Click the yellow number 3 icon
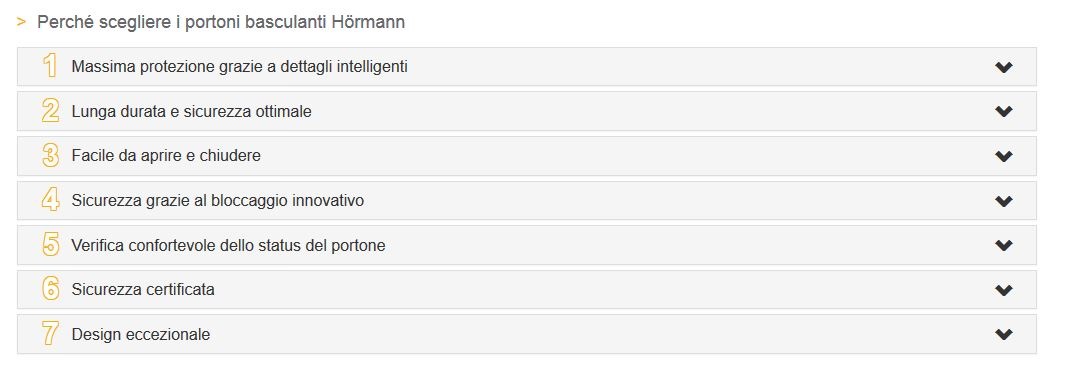Image resolution: width=1066 pixels, height=372 pixels. point(50,156)
